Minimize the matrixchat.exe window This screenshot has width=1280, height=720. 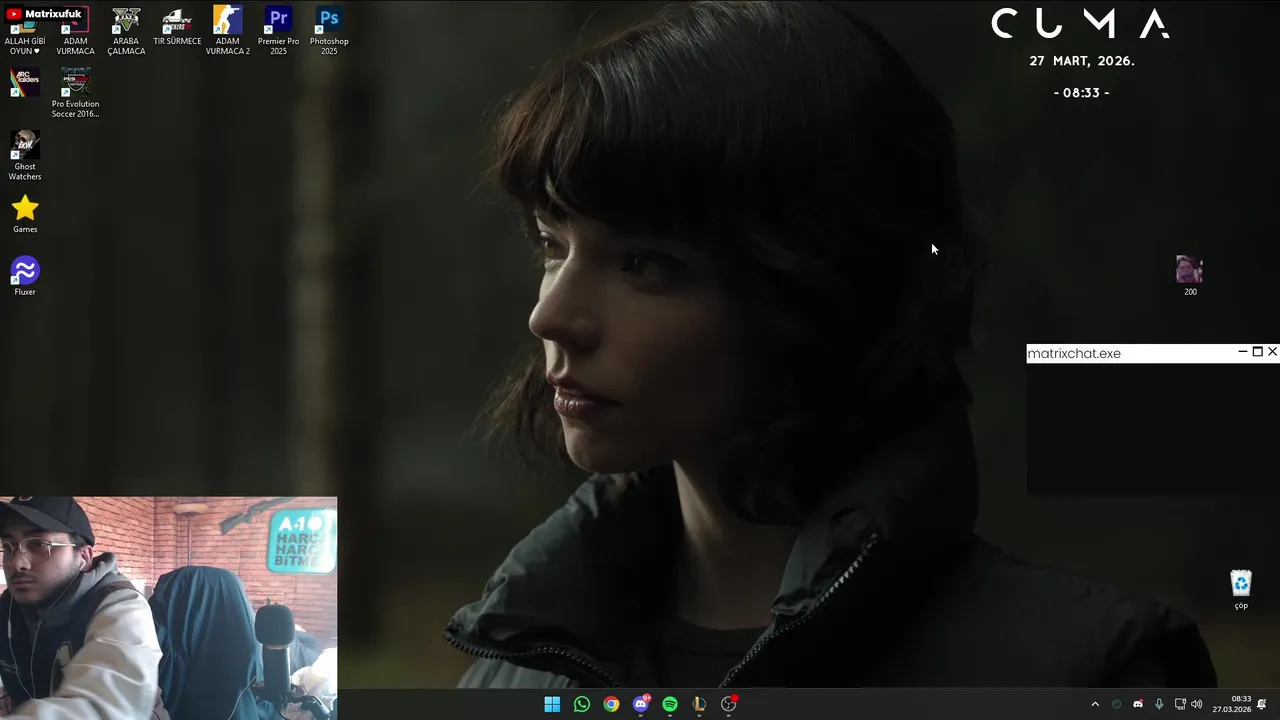click(1243, 352)
